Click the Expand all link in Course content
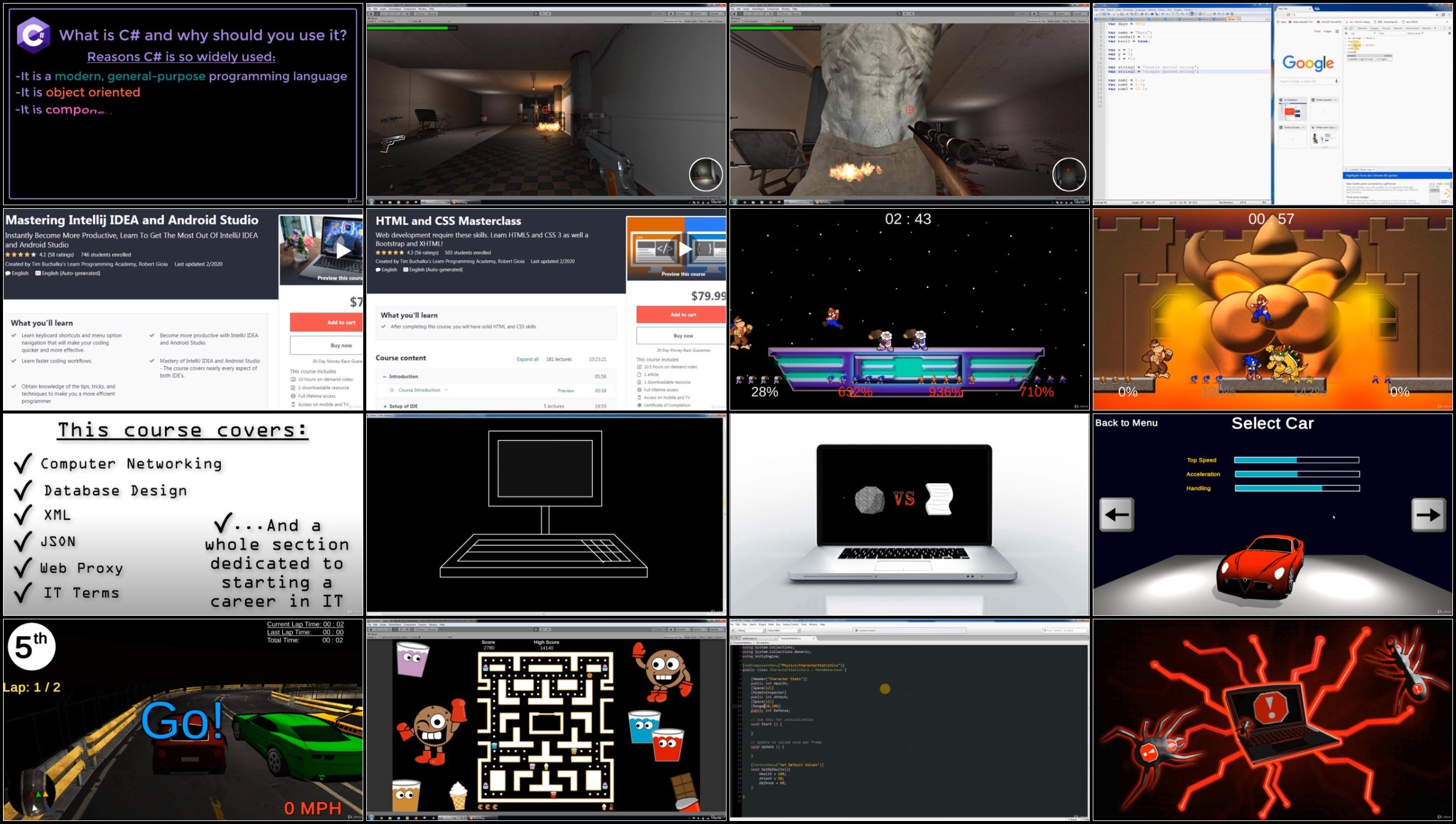The width and height of the screenshot is (1456, 824). pyautogui.click(x=527, y=359)
